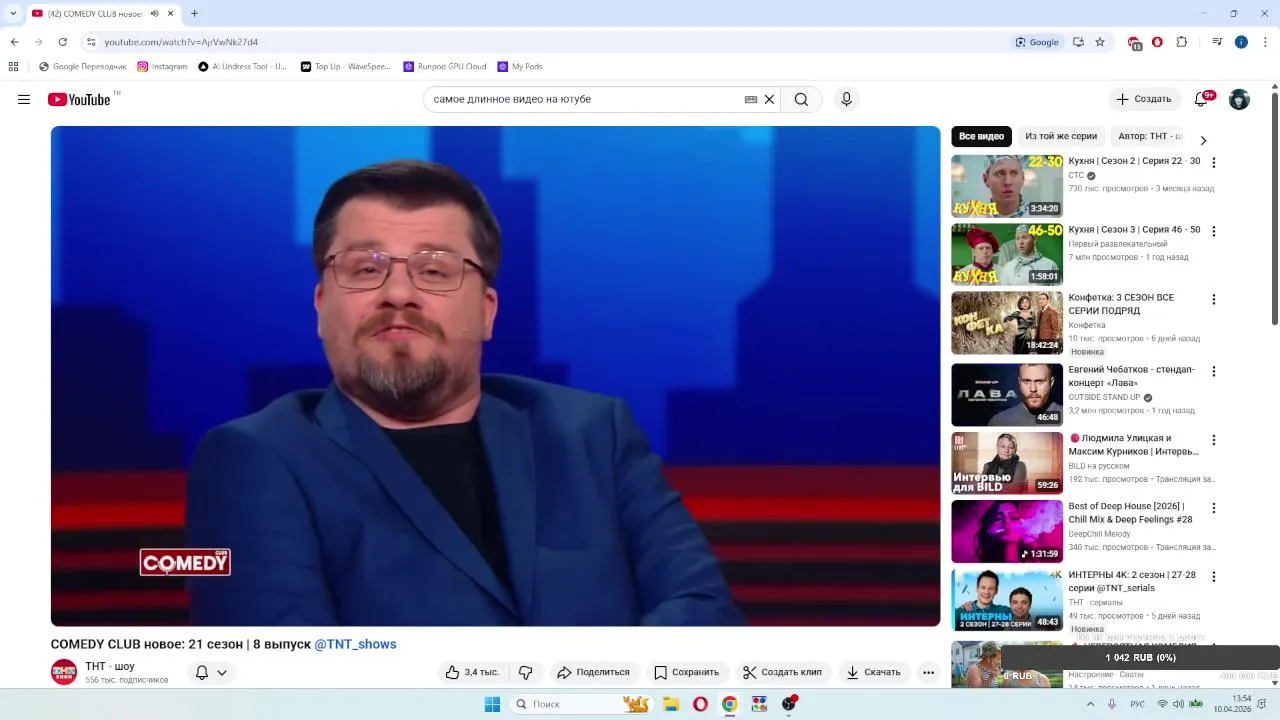Open Google Переводчик bookmark
The width and height of the screenshot is (1280, 720).
83,67
